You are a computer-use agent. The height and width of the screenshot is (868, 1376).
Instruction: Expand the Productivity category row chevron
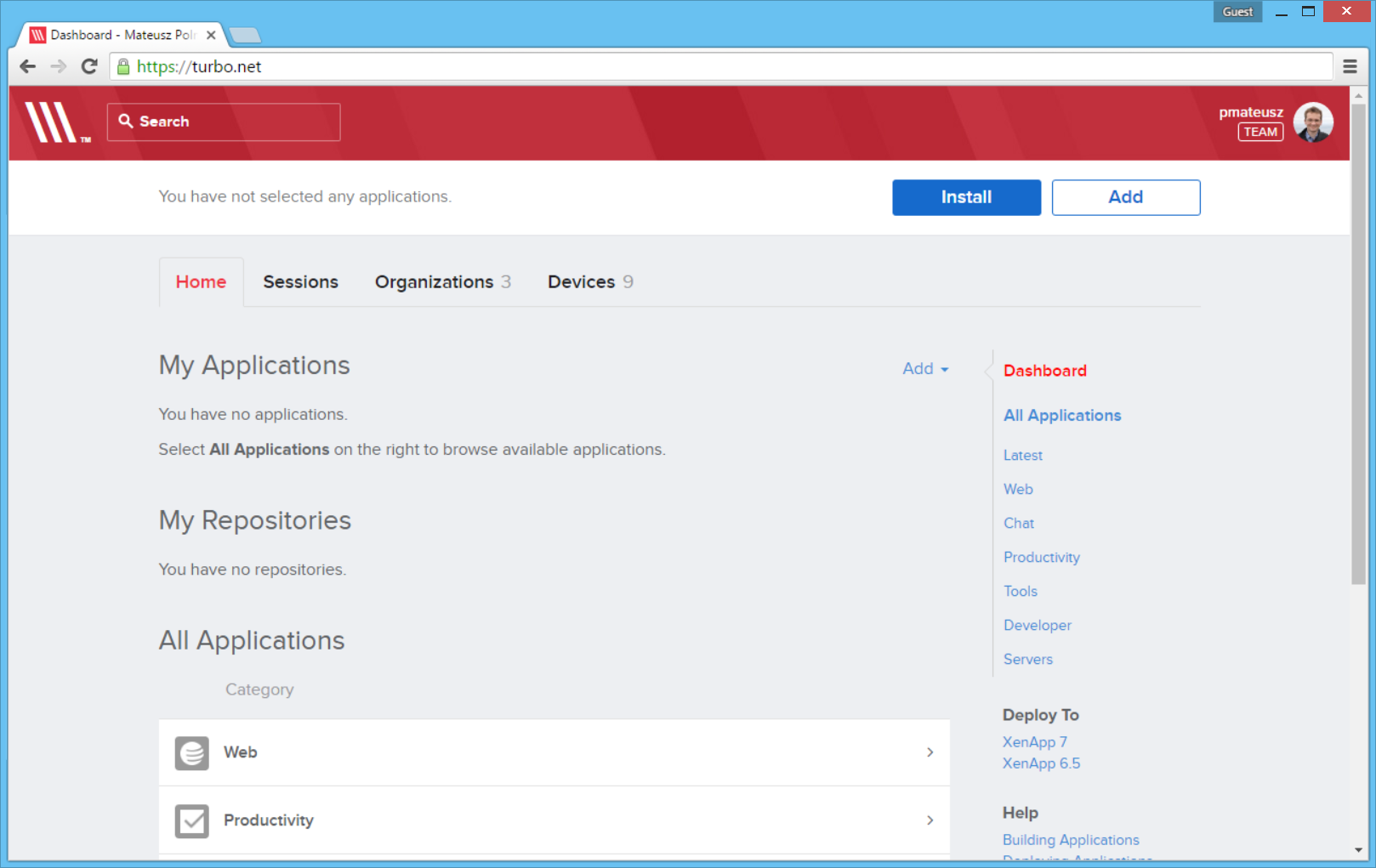(x=930, y=820)
